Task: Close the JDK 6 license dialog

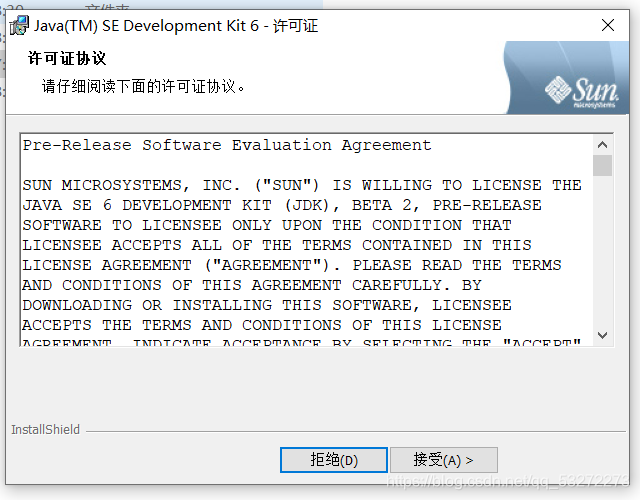Action: pyautogui.click(x=607, y=25)
